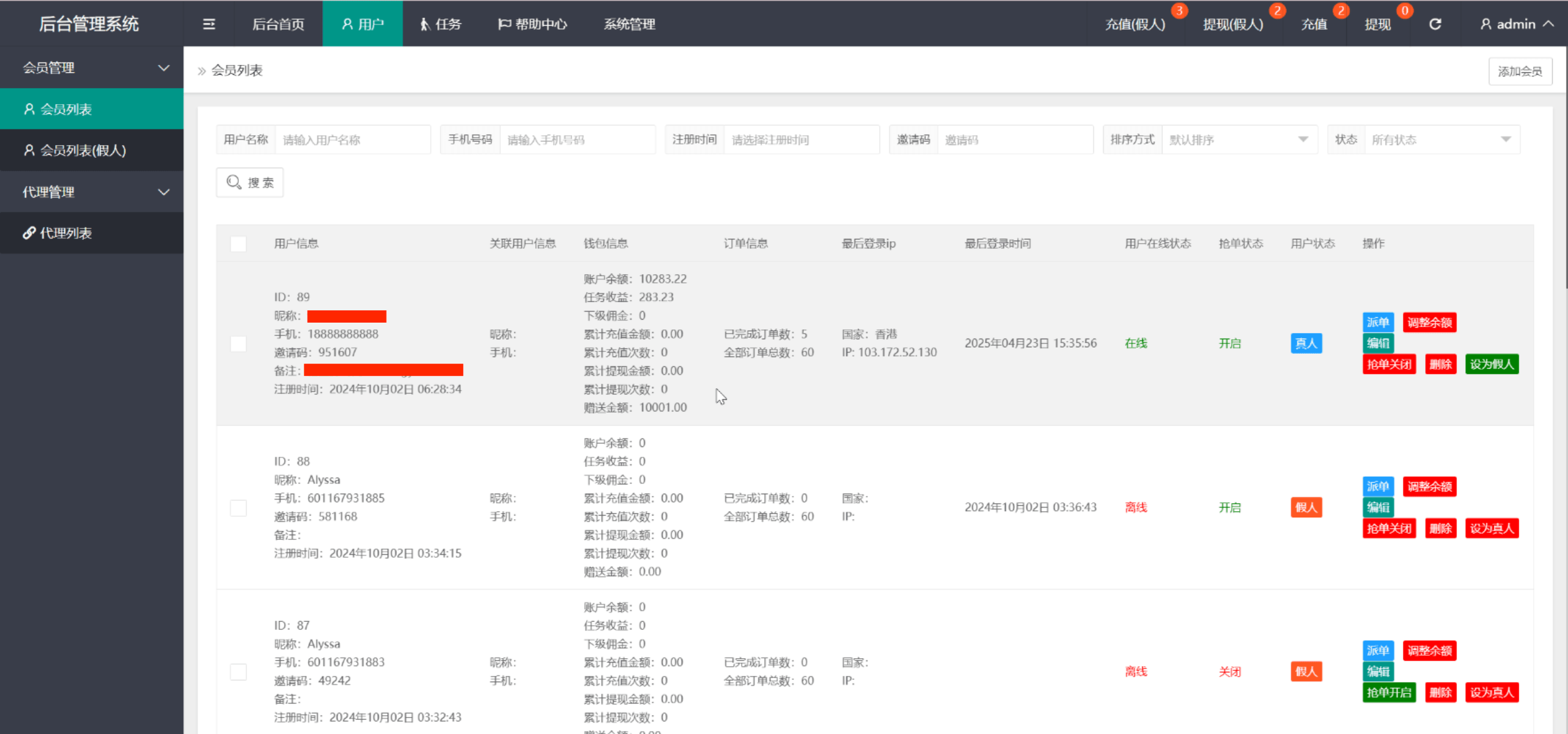Click the magnifier search button
Screen dimensions: 1568x734
tap(250, 182)
